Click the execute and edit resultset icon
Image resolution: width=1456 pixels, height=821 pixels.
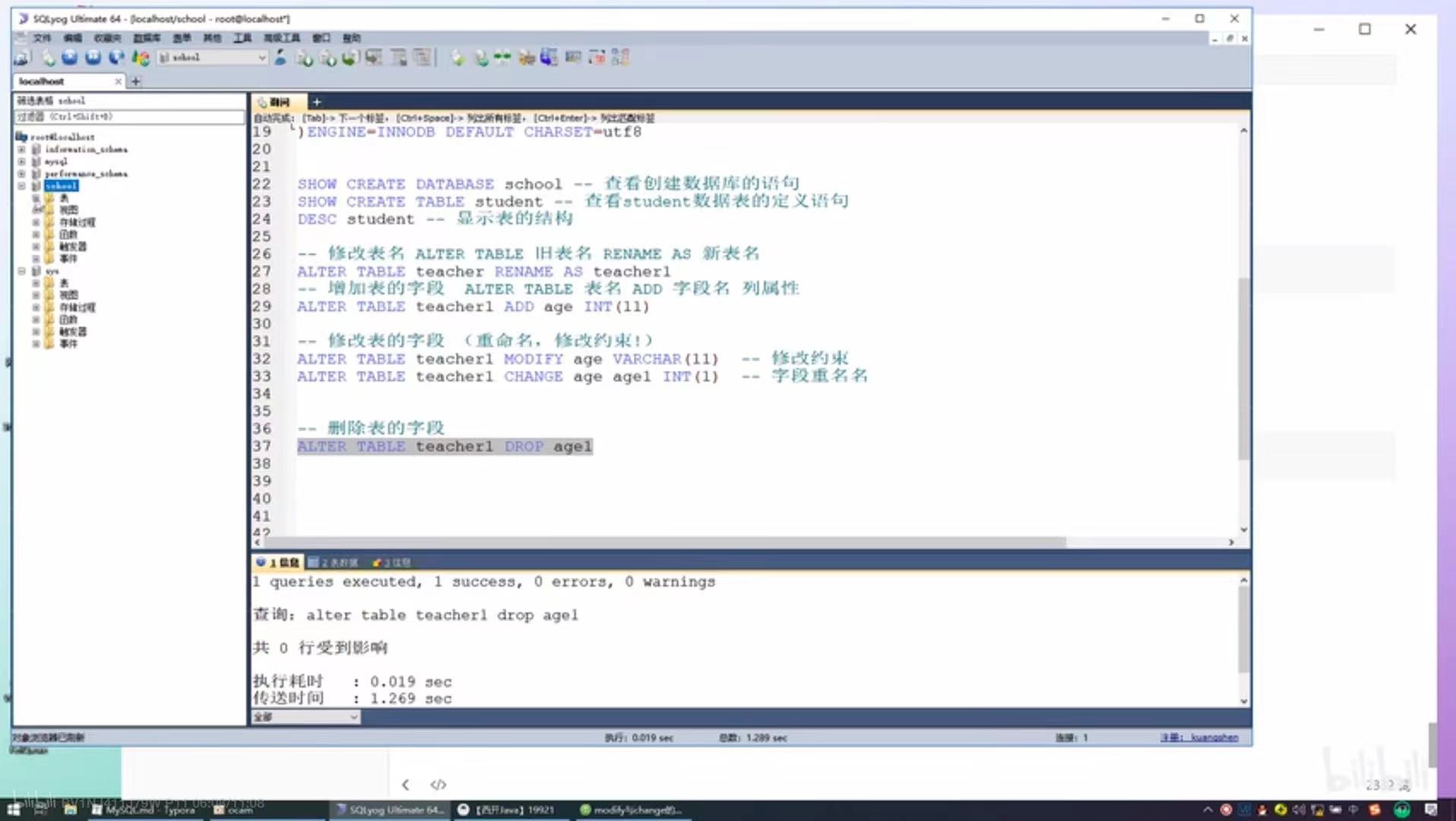(x=116, y=57)
